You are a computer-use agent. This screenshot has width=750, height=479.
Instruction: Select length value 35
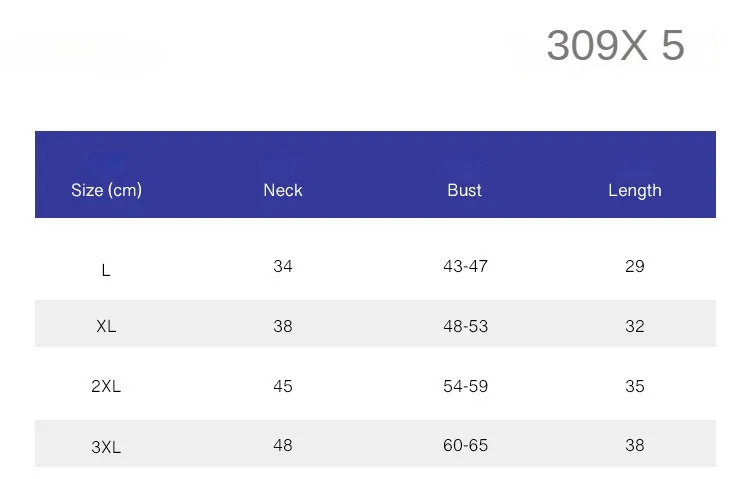pos(635,386)
